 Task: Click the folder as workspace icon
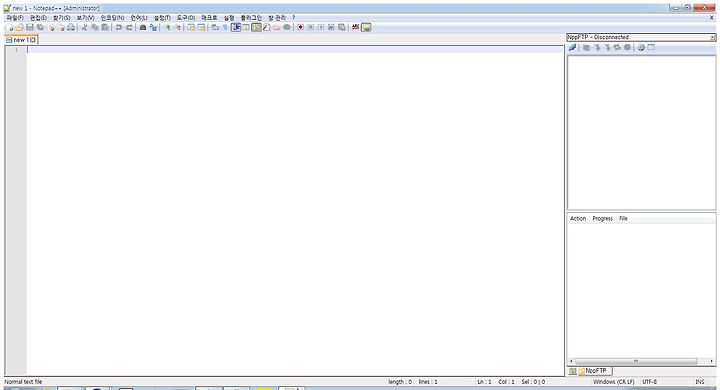tap(276, 28)
